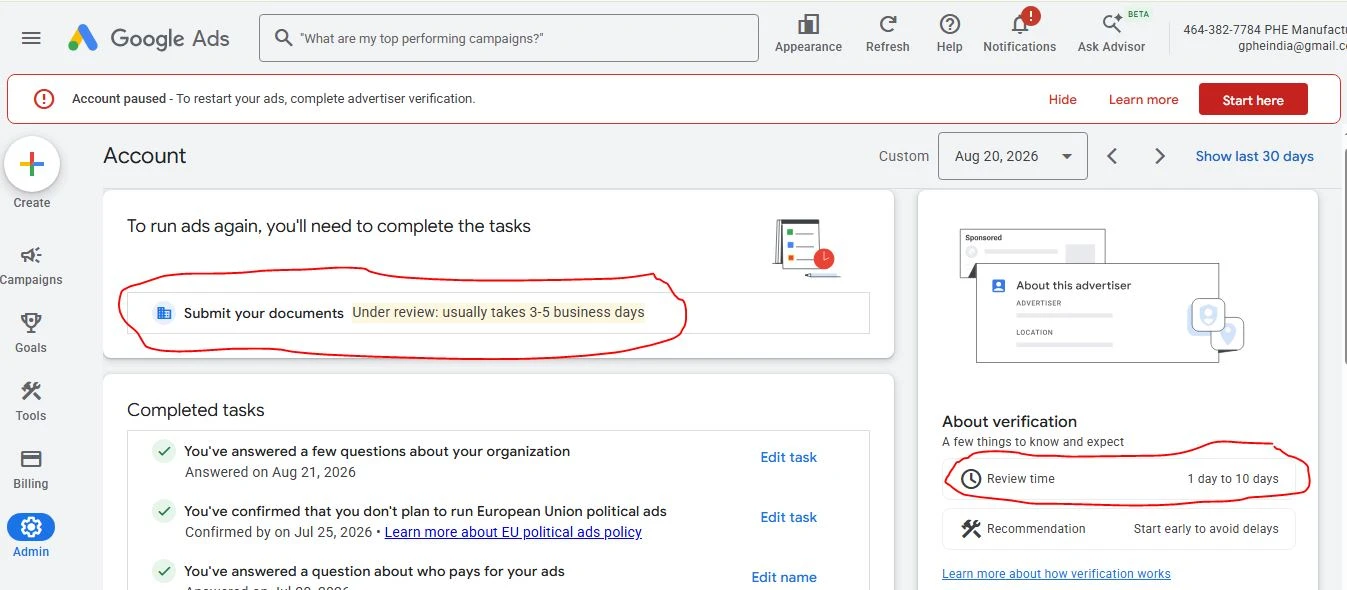
Task: Click checkmark beside organization questions task
Action: point(164,452)
